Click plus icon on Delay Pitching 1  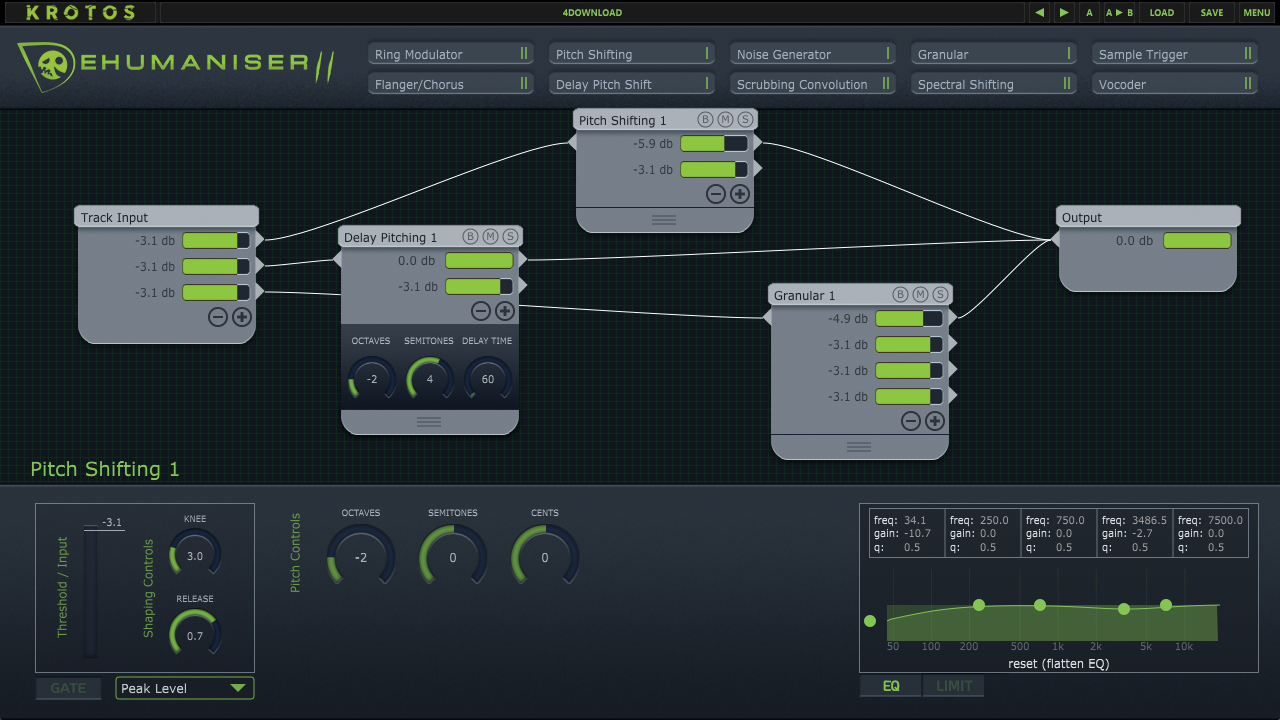(x=505, y=311)
